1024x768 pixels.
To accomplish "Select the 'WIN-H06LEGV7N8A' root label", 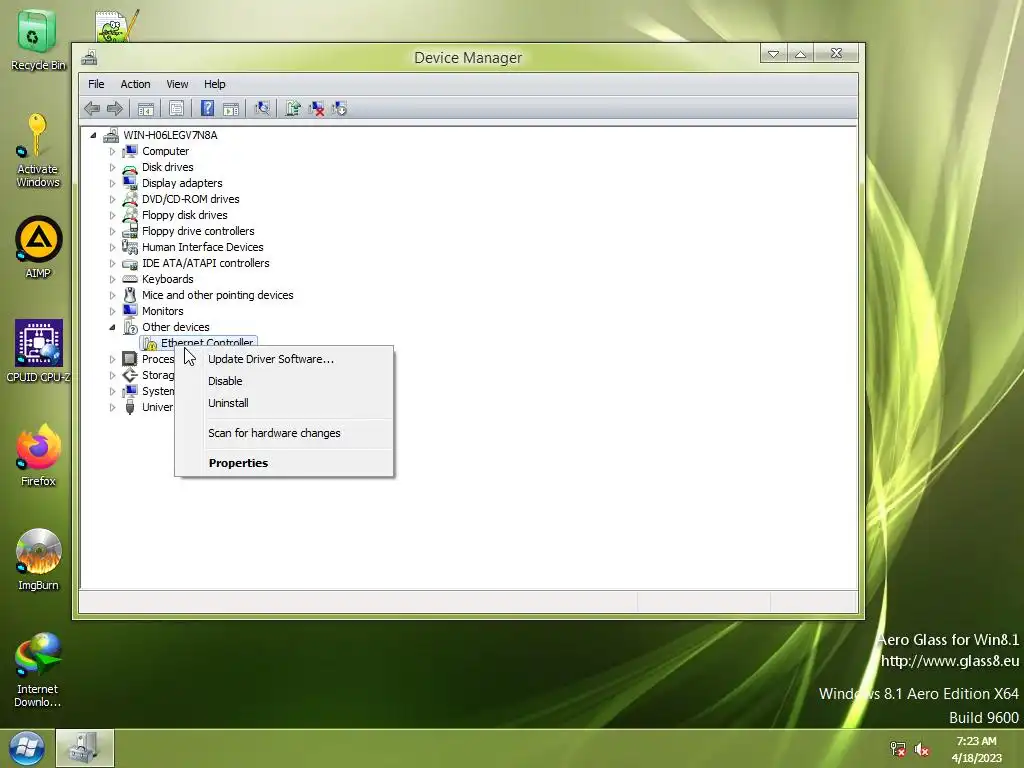I will (170, 135).
